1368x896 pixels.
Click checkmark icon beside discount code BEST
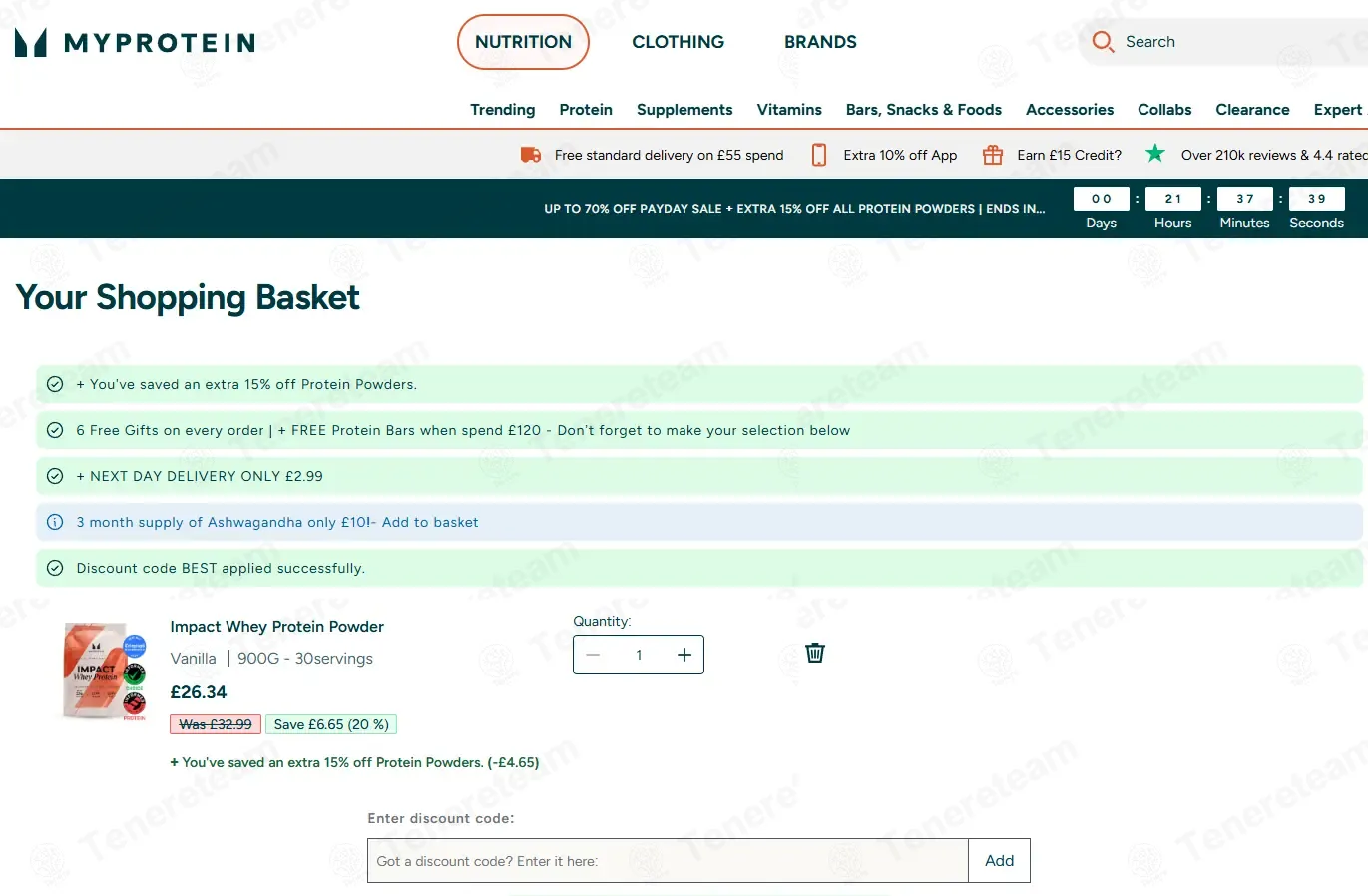click(55, 568)
